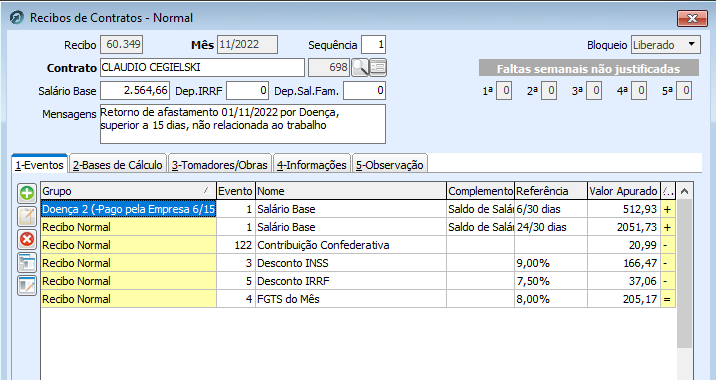Viewport: 716px width, 380px height.
Task: Click the Dep.Sal.Fam. input field
Action: (364, 90)
